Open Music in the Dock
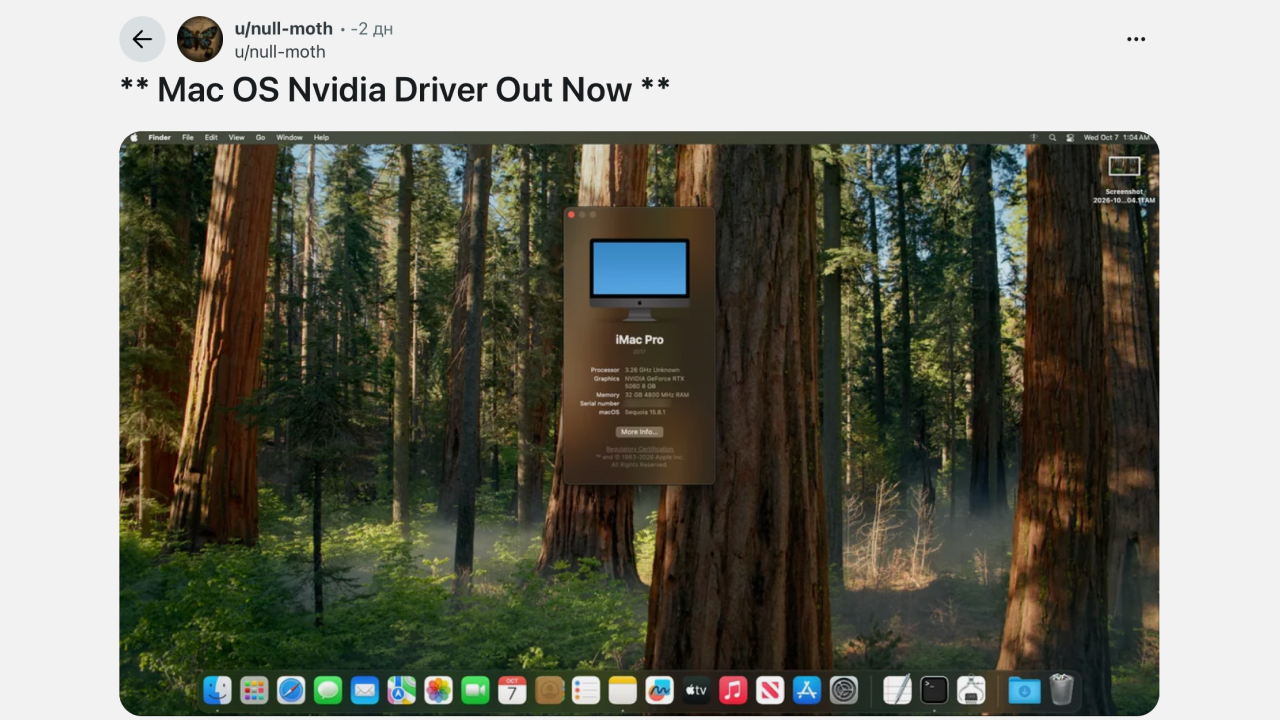This screenshot has height=720, width=1280. point(733,690)
